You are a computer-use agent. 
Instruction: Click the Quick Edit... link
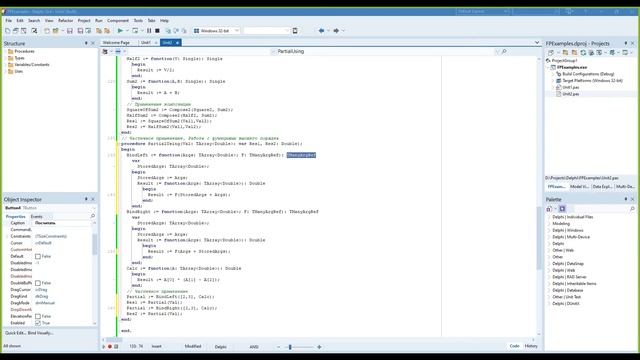[x=15, y=333]
